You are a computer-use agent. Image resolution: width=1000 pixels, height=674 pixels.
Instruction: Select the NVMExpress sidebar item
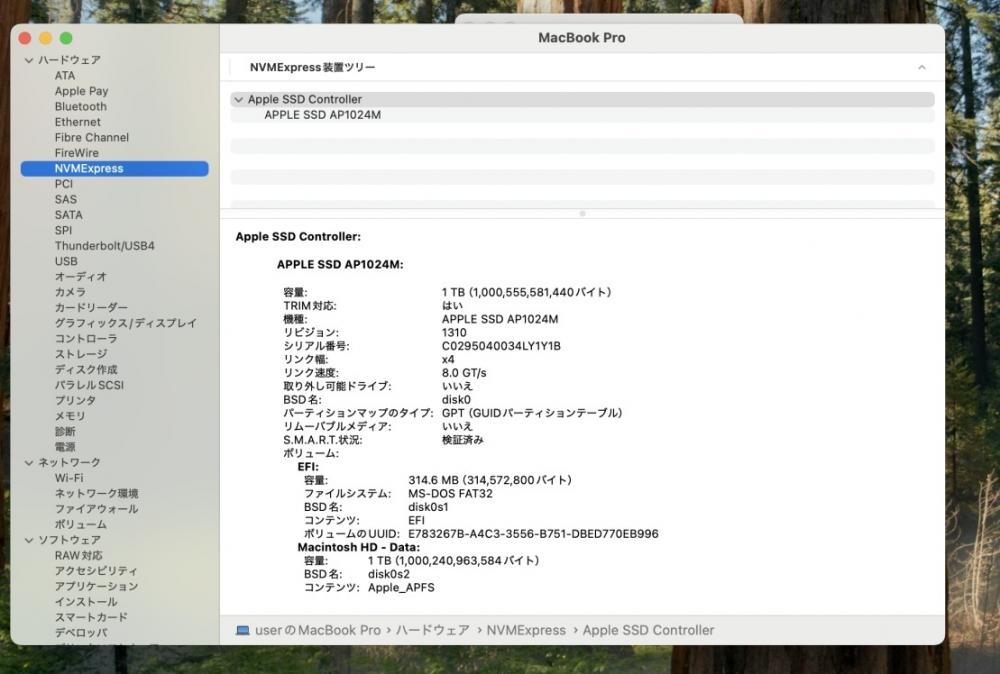tap(115, 168)
